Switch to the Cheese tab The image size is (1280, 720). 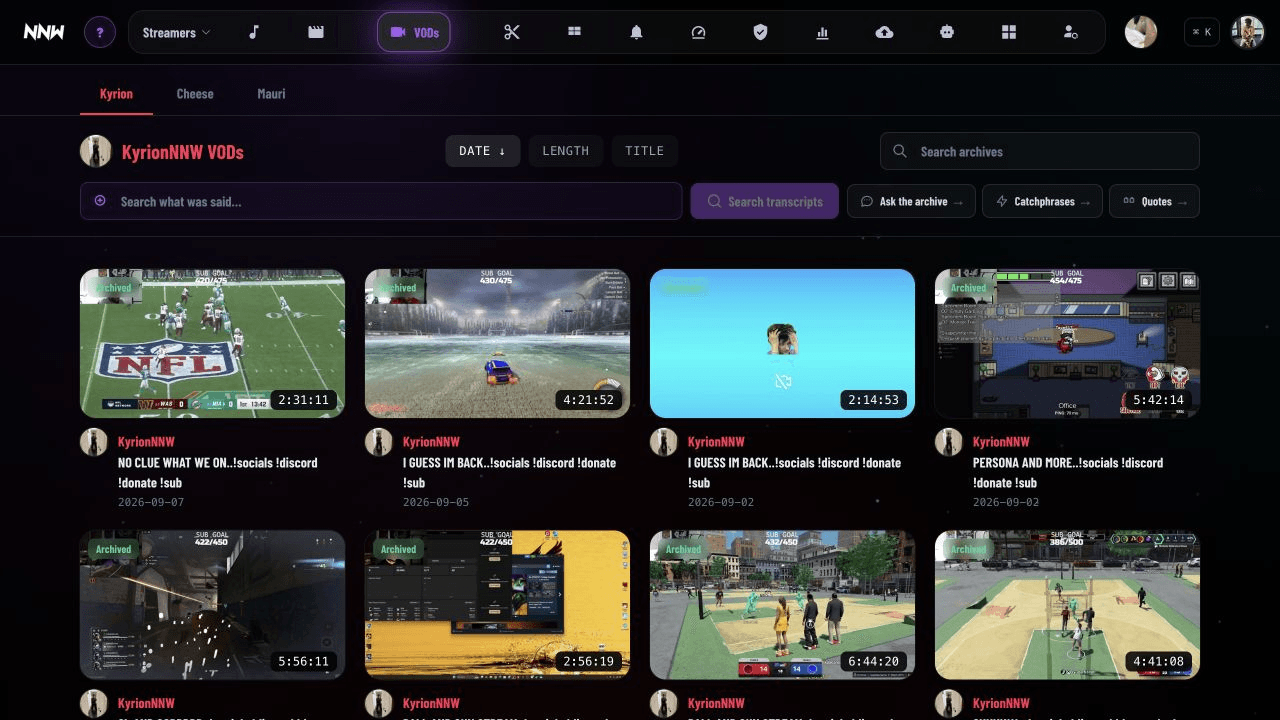(195, 94)
